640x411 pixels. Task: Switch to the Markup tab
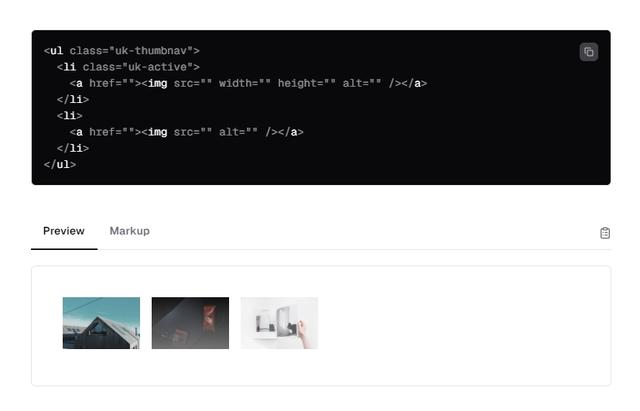(129, 231)
